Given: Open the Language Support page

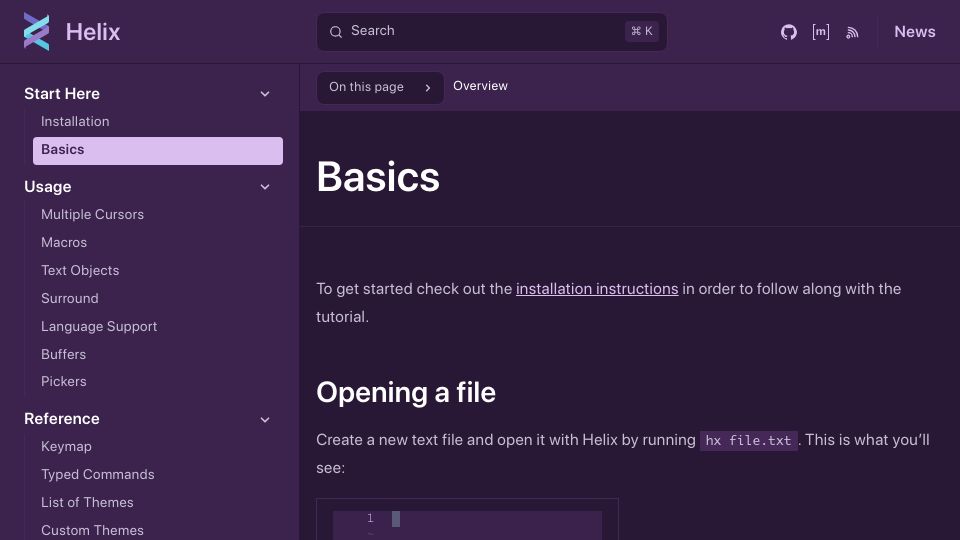Looking at the screenshot, I should pos(99,327).
